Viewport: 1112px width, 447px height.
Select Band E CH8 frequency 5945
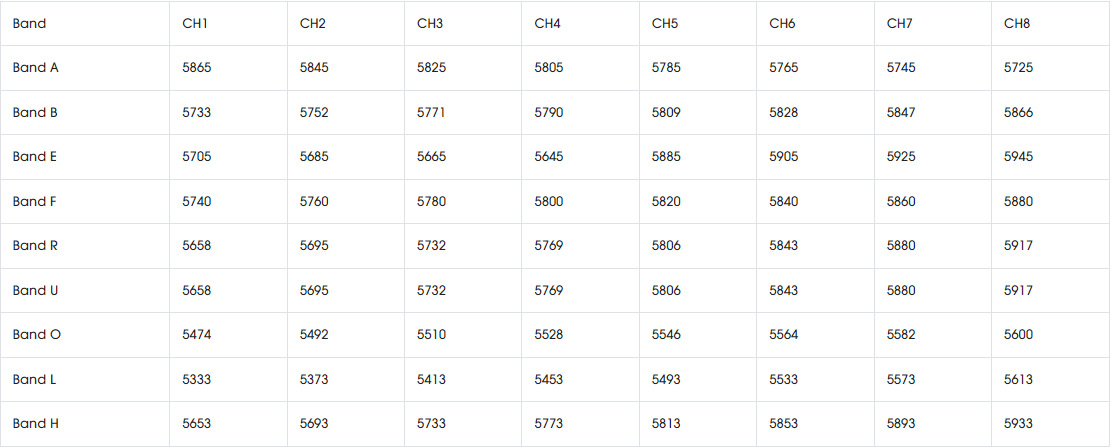click(x=1018, y=157)
